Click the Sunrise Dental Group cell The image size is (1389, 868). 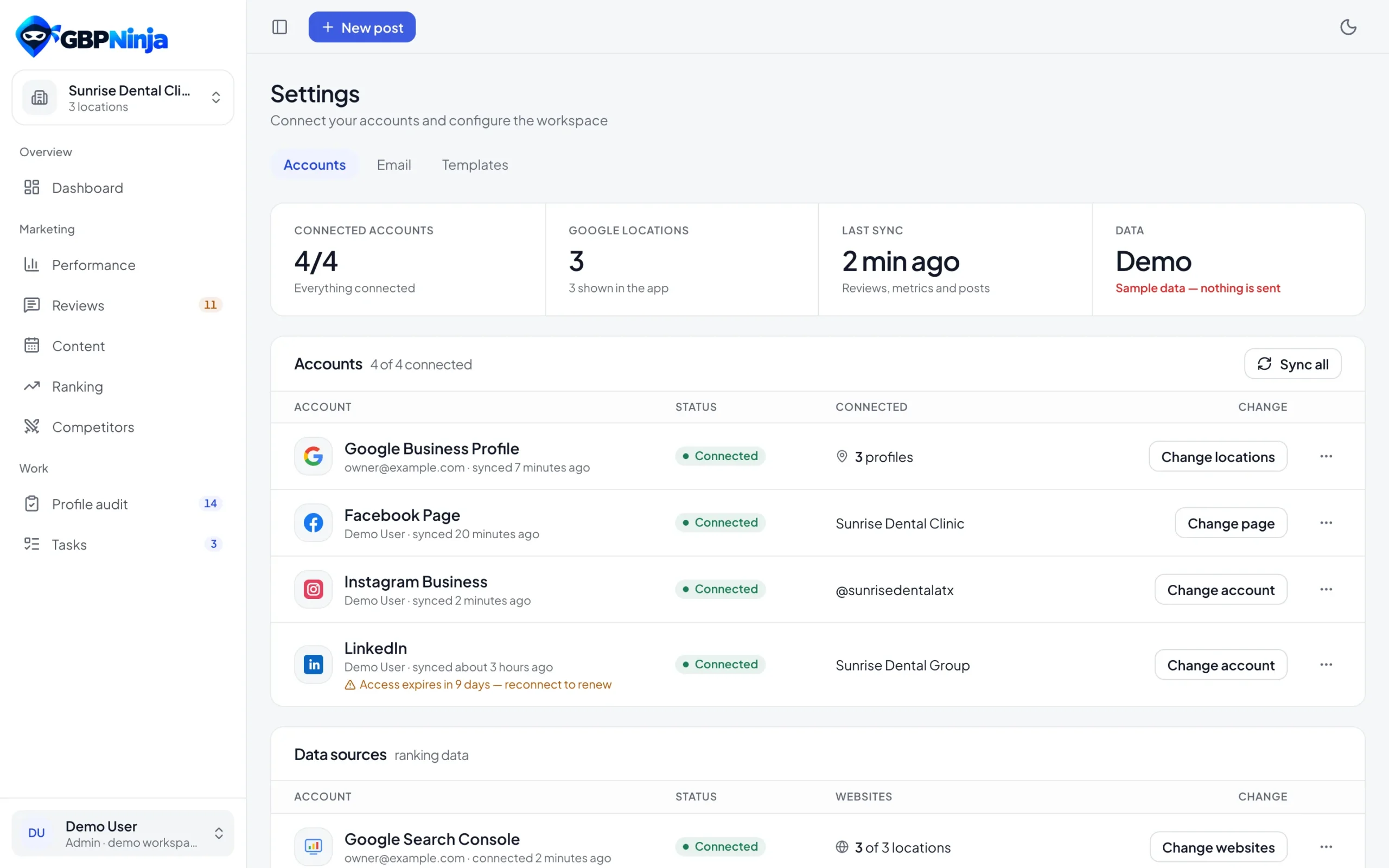point(902,665)
